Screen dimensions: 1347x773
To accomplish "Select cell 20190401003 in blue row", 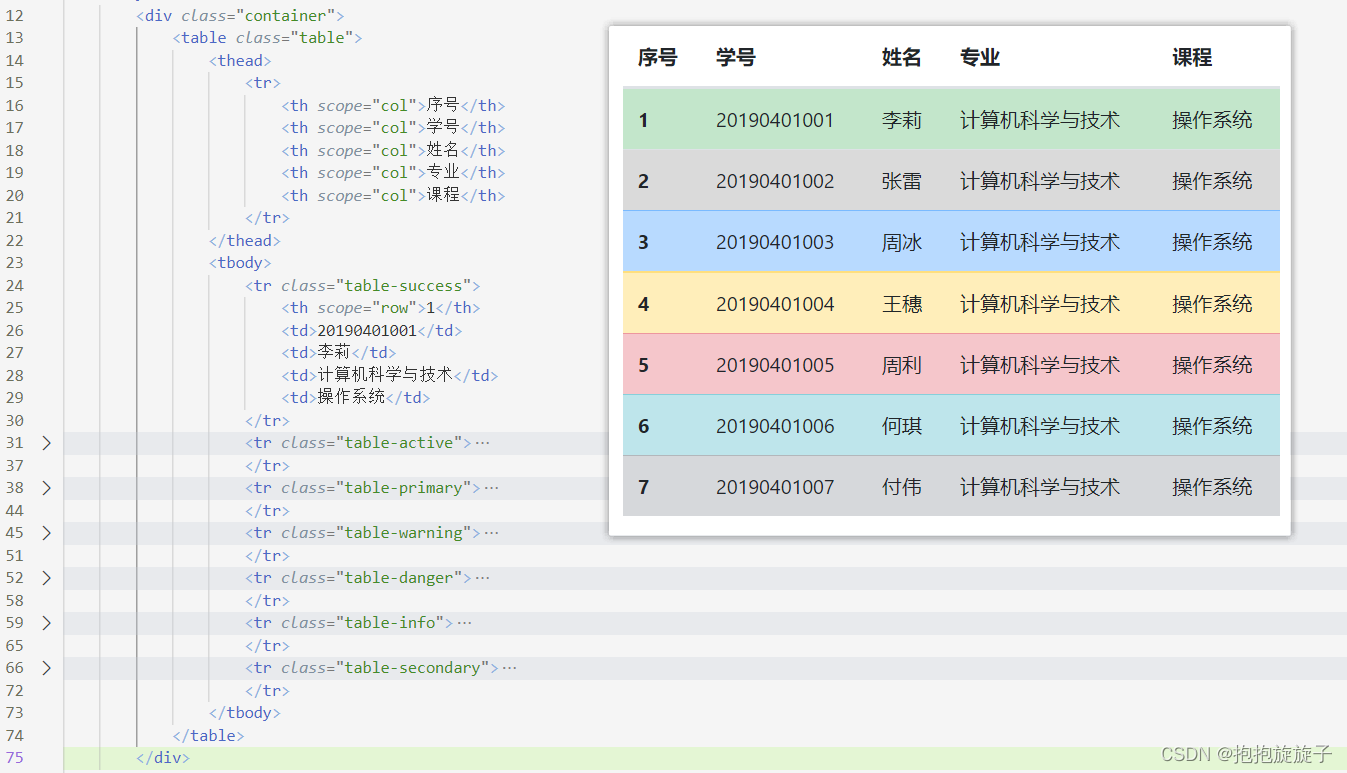I will click(775, 242).
